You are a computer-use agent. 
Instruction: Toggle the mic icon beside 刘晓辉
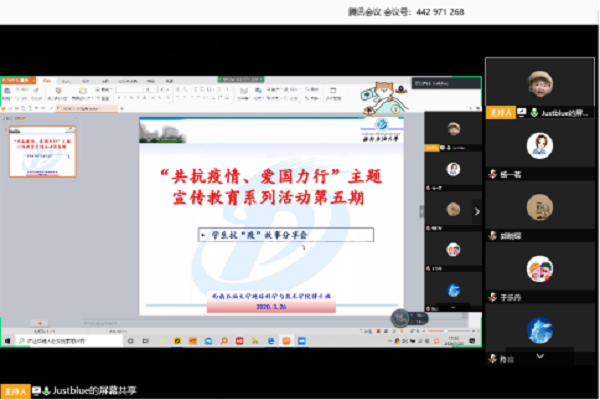(491, 236)
